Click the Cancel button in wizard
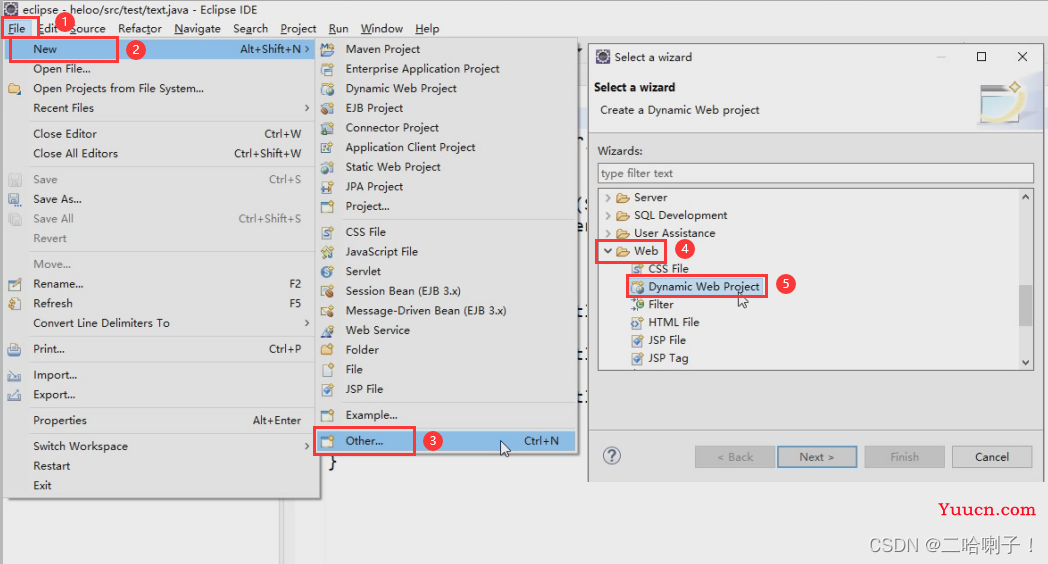Screen dimensions: 1048x564 (x=992, y=457)
